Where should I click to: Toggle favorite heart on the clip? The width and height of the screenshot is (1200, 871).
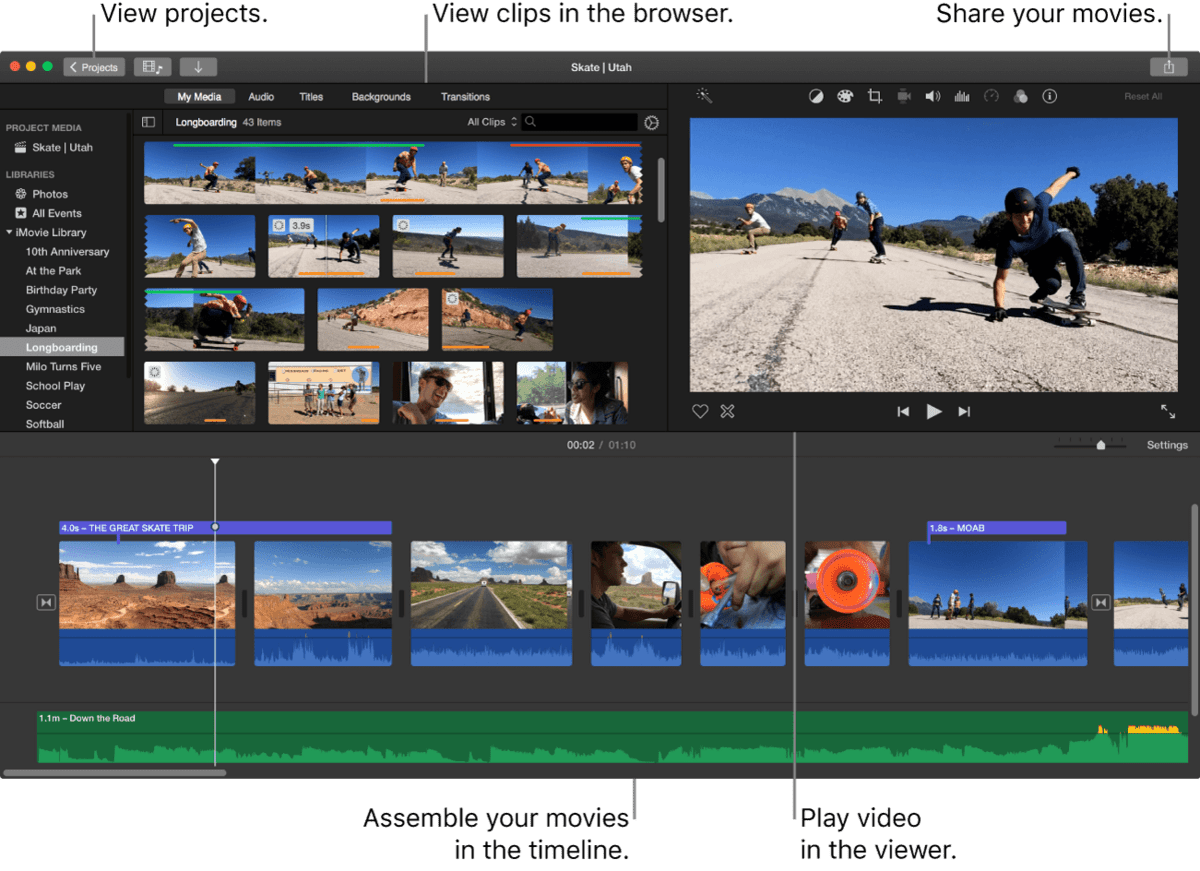700,411
